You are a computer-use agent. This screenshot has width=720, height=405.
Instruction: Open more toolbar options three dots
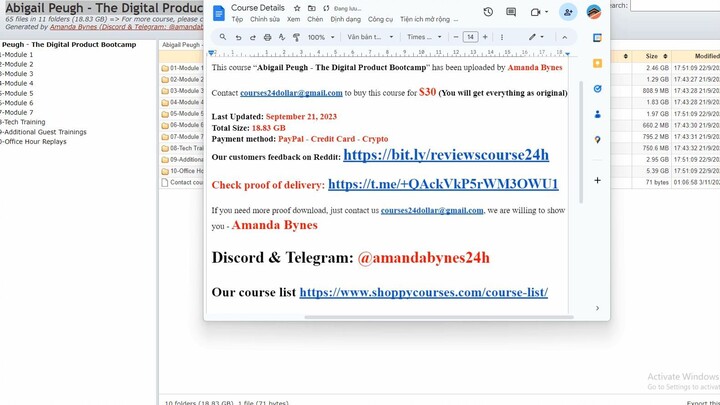pyautogui.click(x=501, y=37)
